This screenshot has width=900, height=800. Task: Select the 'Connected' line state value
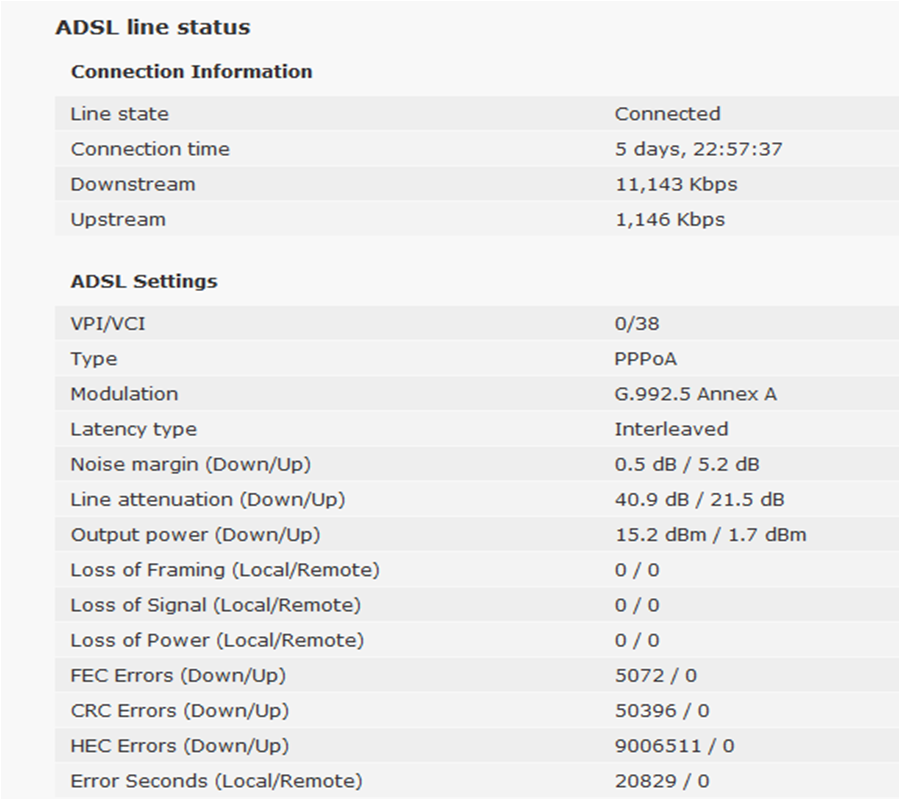(668, 114)
